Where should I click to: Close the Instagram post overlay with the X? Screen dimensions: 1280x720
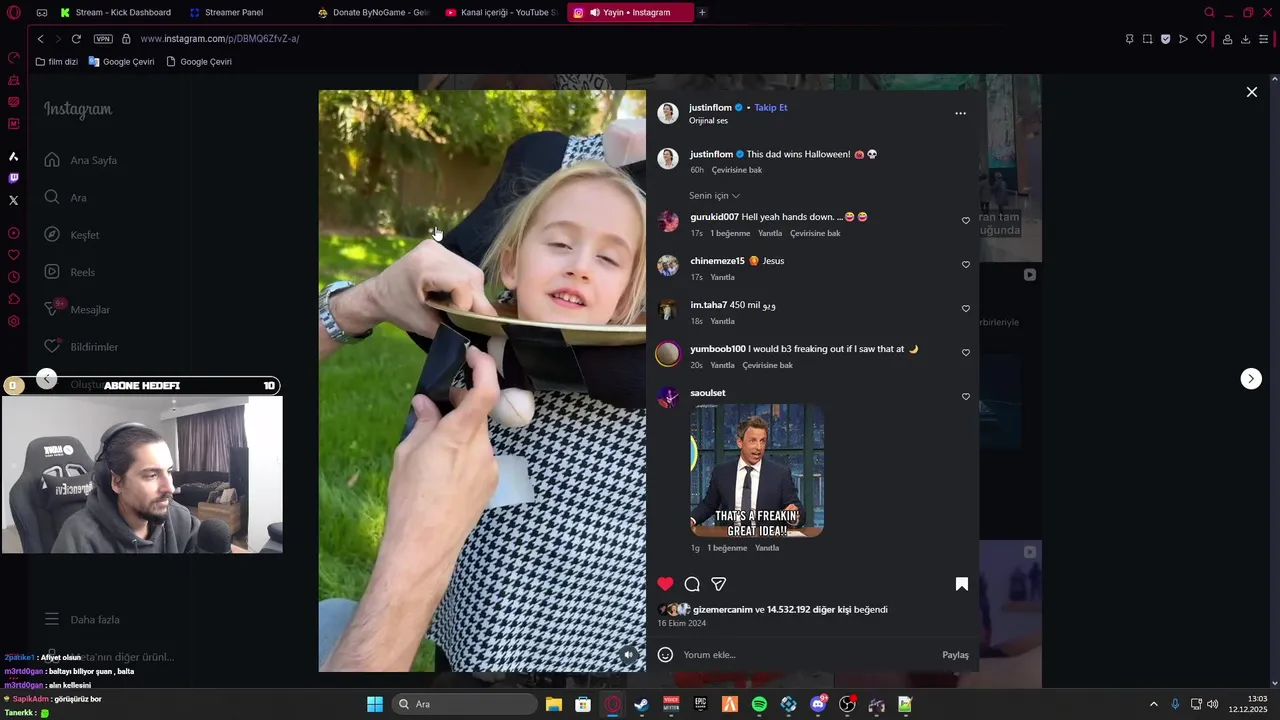(1251, 92)
